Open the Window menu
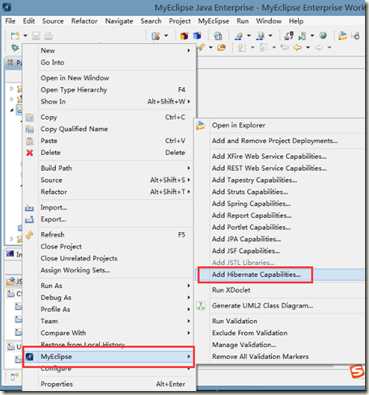Viewport: 369px width, 395px height. [x=269, y=21]
